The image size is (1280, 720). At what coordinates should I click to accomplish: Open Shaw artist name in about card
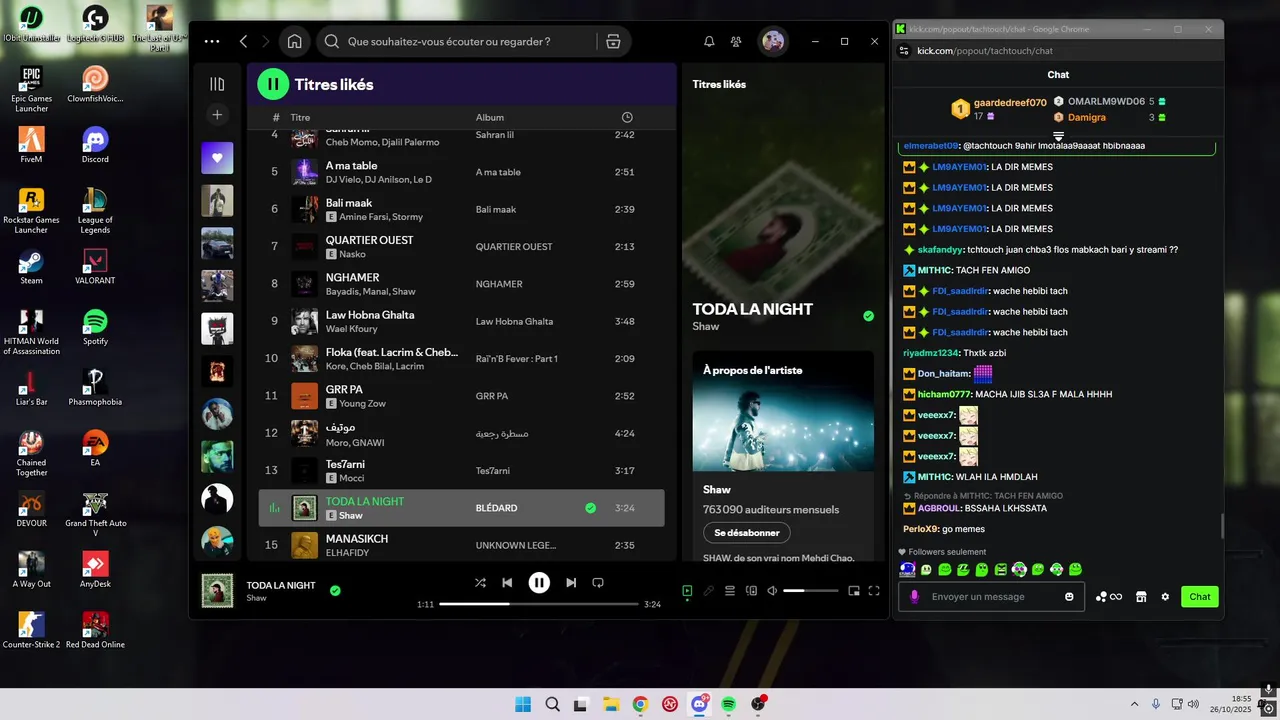[x=717, y=490]
